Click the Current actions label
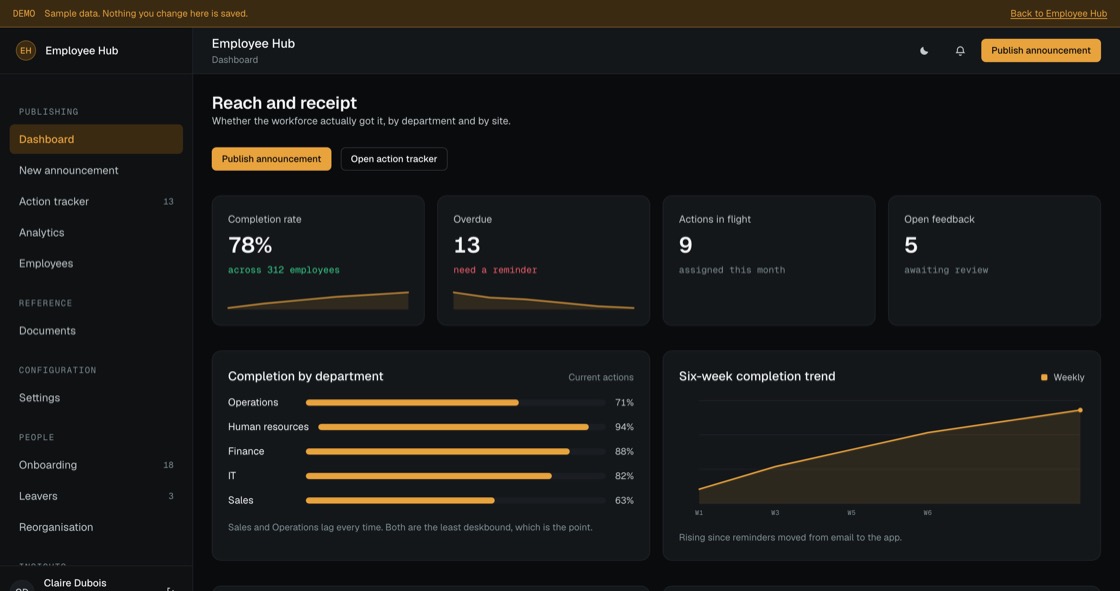1120x591 pixels. click(601, 377)
